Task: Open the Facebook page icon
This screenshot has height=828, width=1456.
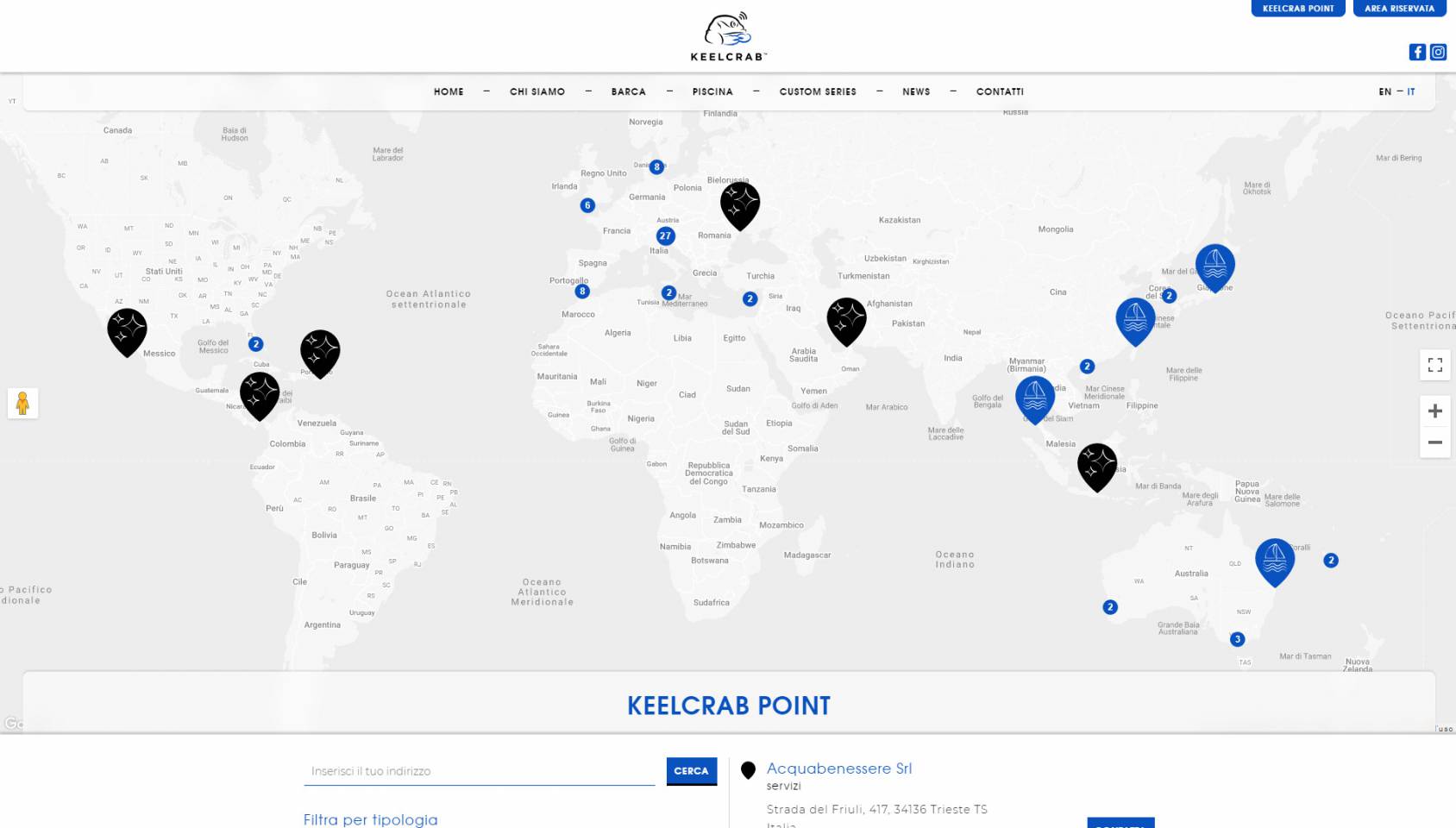Action: (x=1417, y=52)
